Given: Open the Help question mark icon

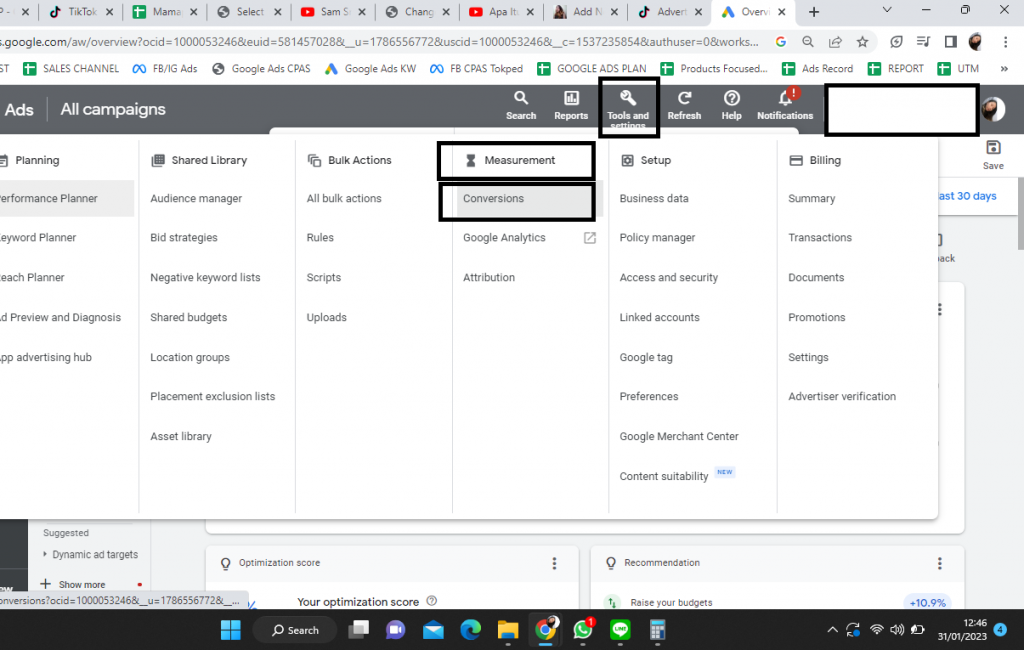Looking at the screenshot, I should pyautogui.click(x=731, y=100).
